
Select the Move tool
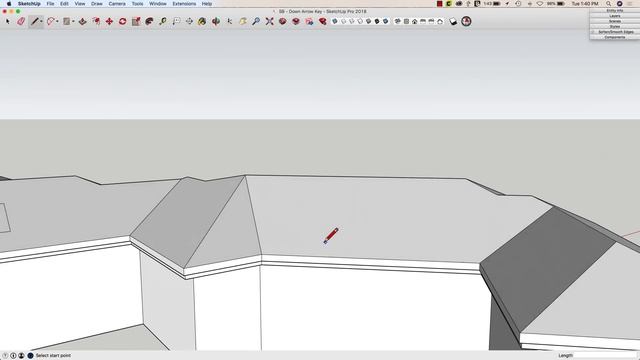(x=109, y=21)
